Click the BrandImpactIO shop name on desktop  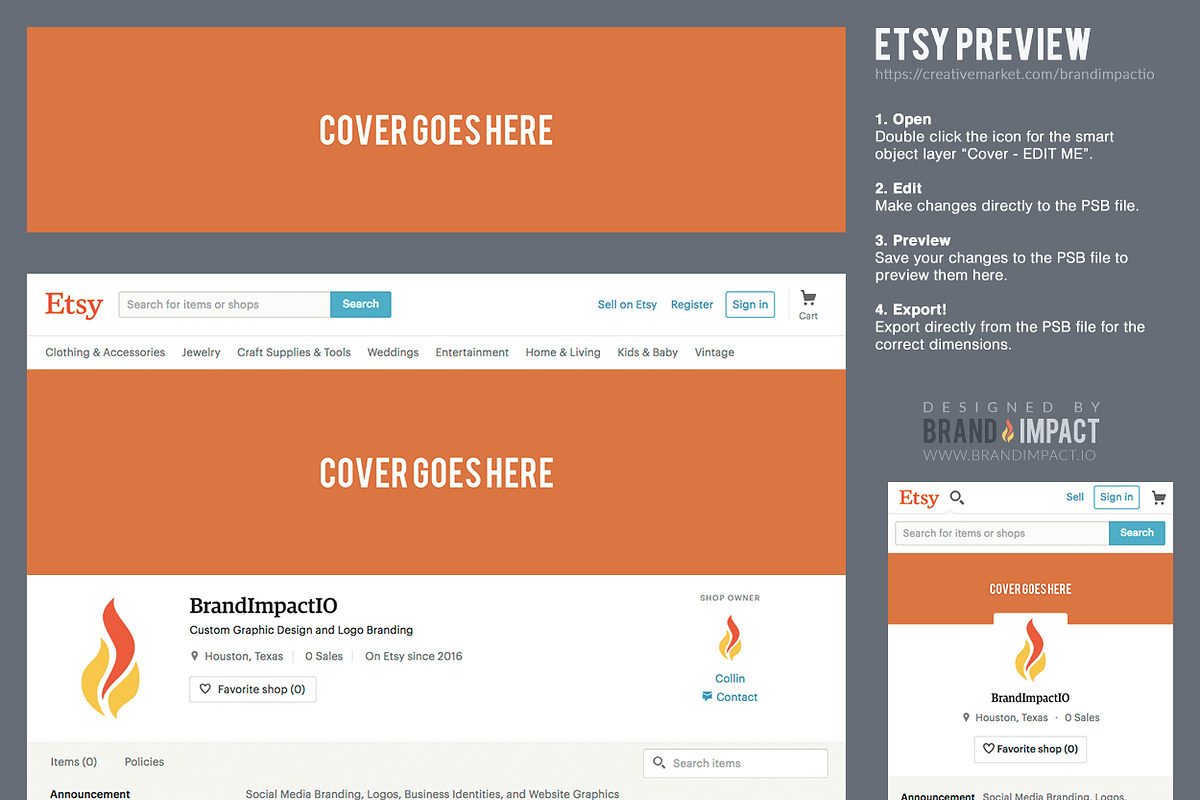coord(263,606)
